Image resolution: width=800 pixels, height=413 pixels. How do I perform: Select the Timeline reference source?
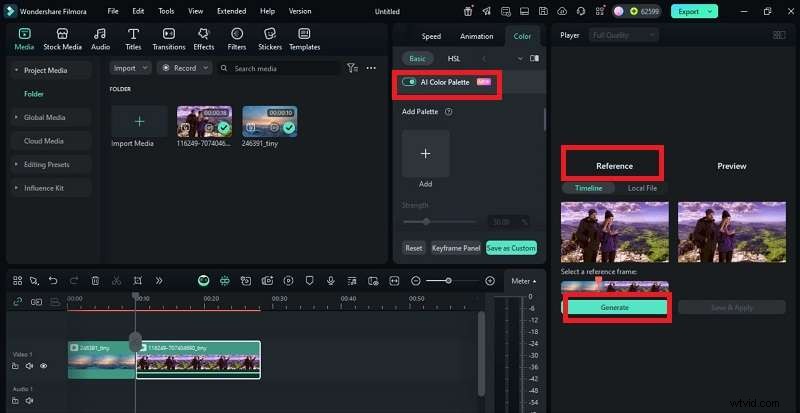tap(588, 188)
